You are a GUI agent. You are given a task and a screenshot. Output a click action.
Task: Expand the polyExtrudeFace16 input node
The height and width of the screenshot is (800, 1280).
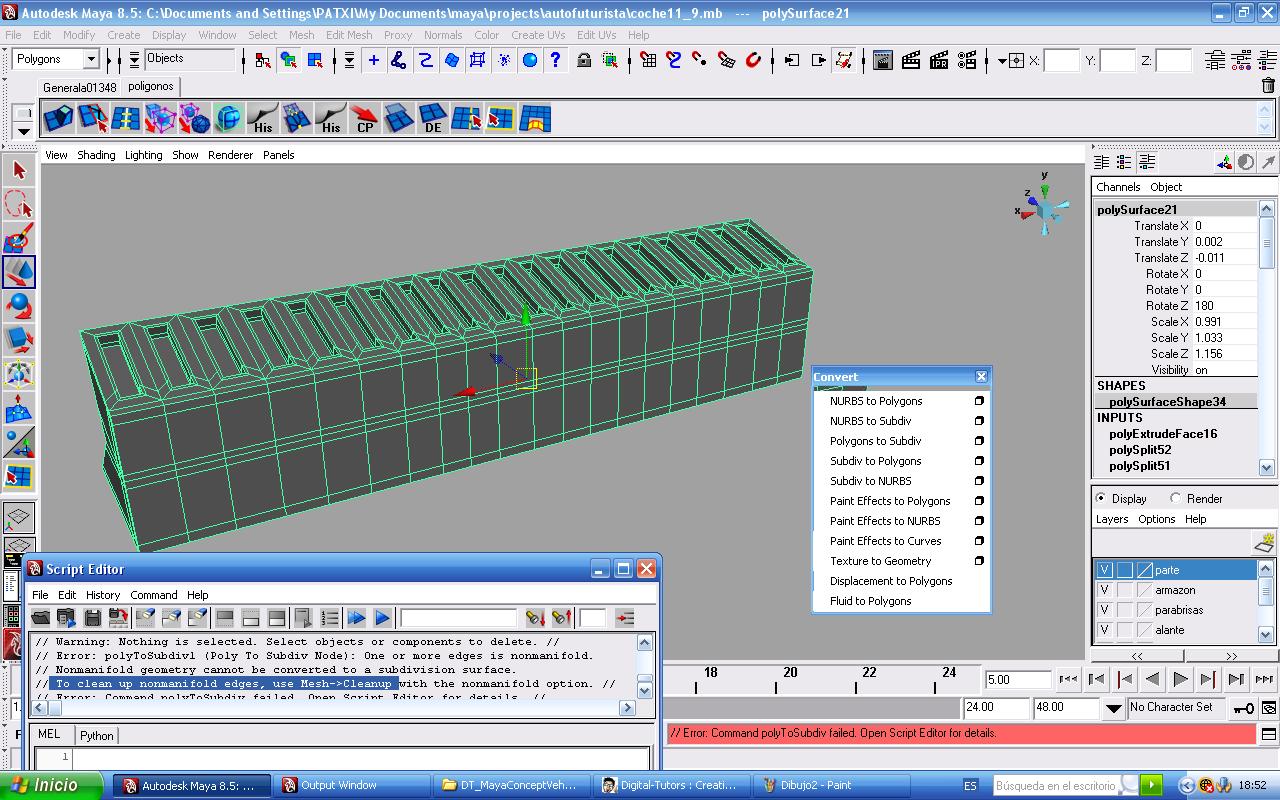(x=1163, y=434)
